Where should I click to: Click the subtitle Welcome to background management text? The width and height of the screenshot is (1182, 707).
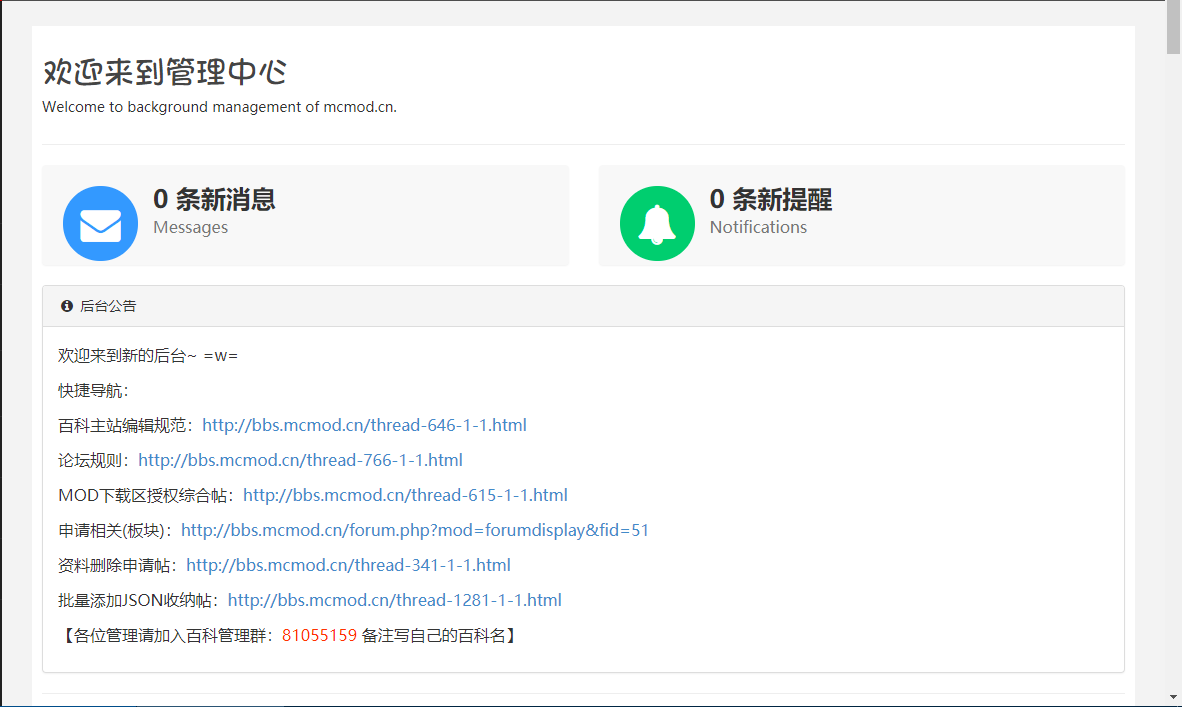click(x=219, y=107)
